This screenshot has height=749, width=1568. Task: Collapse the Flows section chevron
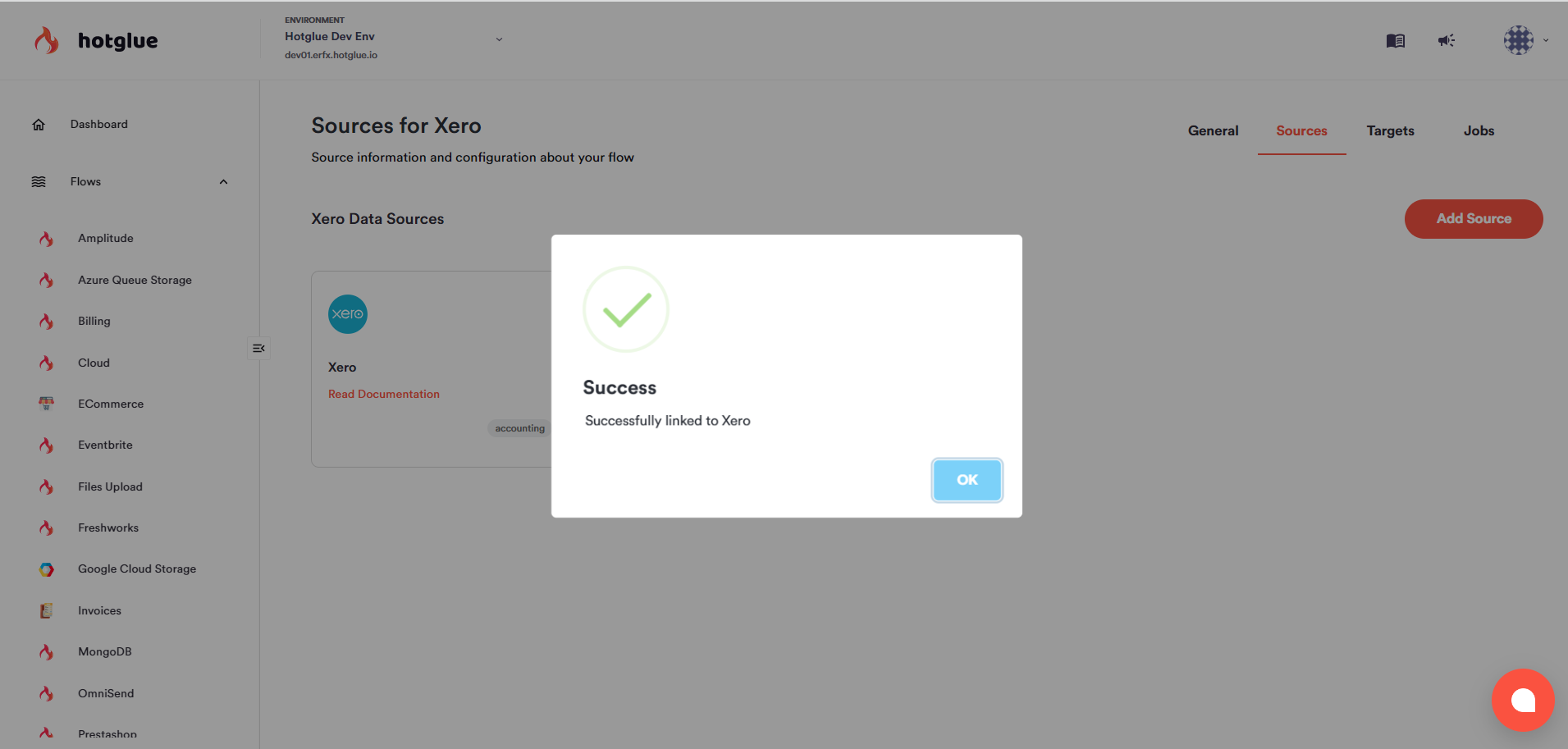tap(223, 182)
